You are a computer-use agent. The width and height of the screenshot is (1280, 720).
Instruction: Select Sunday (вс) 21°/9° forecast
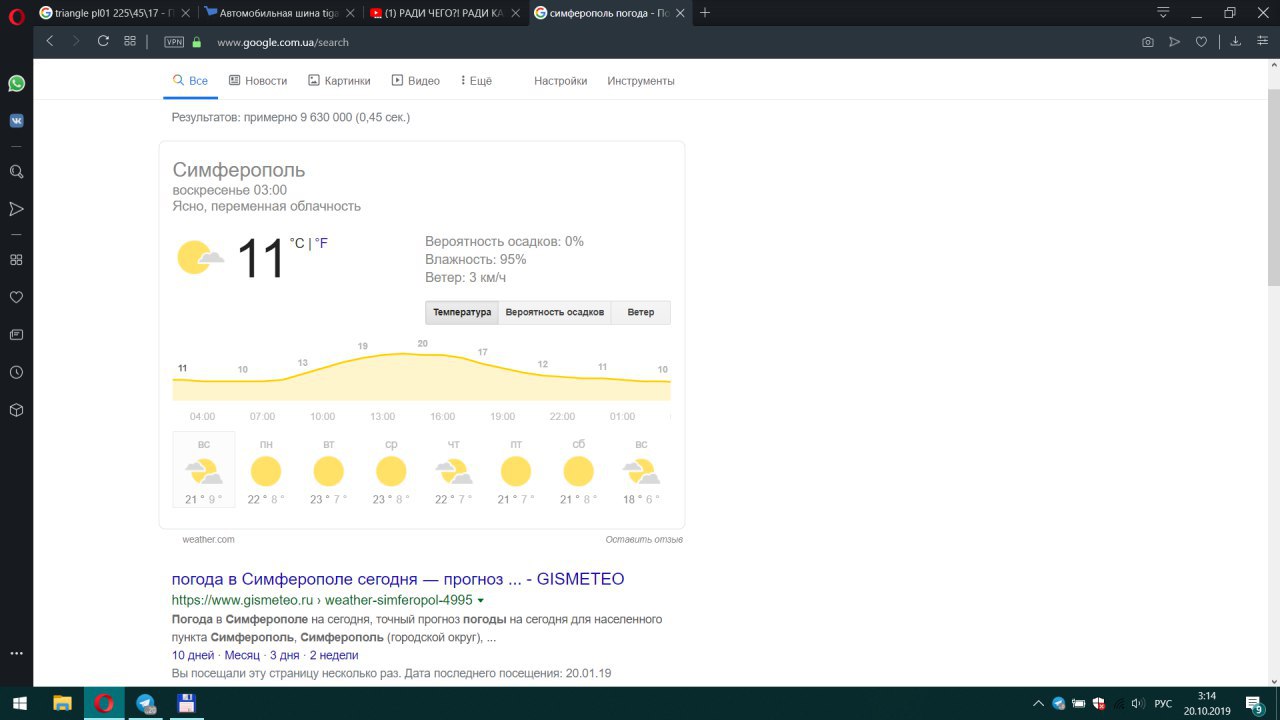(204, 470)
